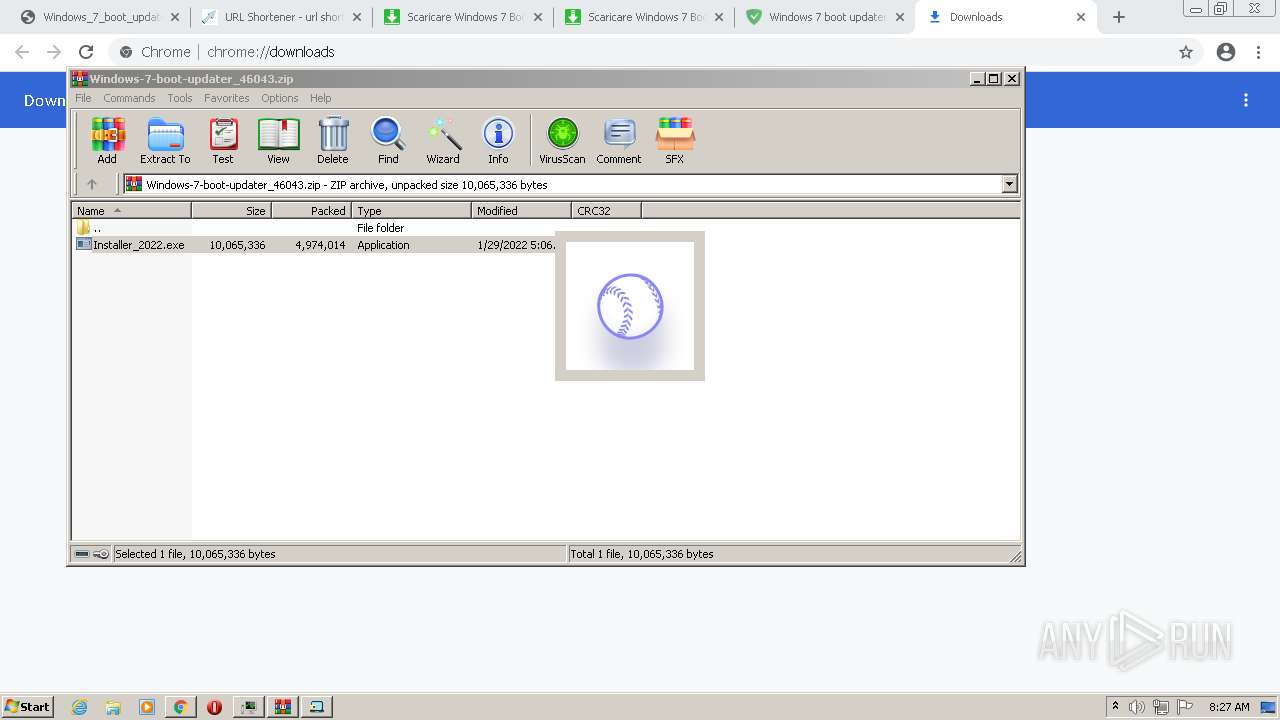This screenshot has width=1280, height=720.
Task: Click the Comment toolbar icon
Action: (x=619, y=140)
